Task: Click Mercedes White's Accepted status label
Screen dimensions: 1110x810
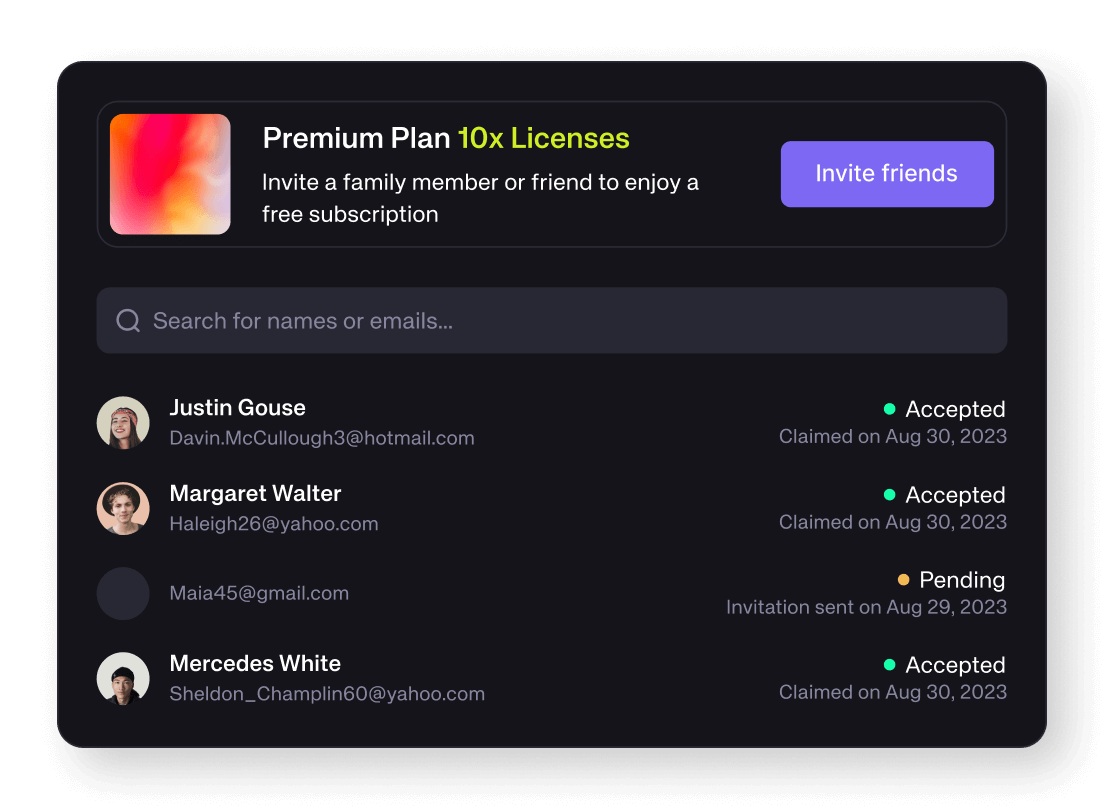Action: 955,665
